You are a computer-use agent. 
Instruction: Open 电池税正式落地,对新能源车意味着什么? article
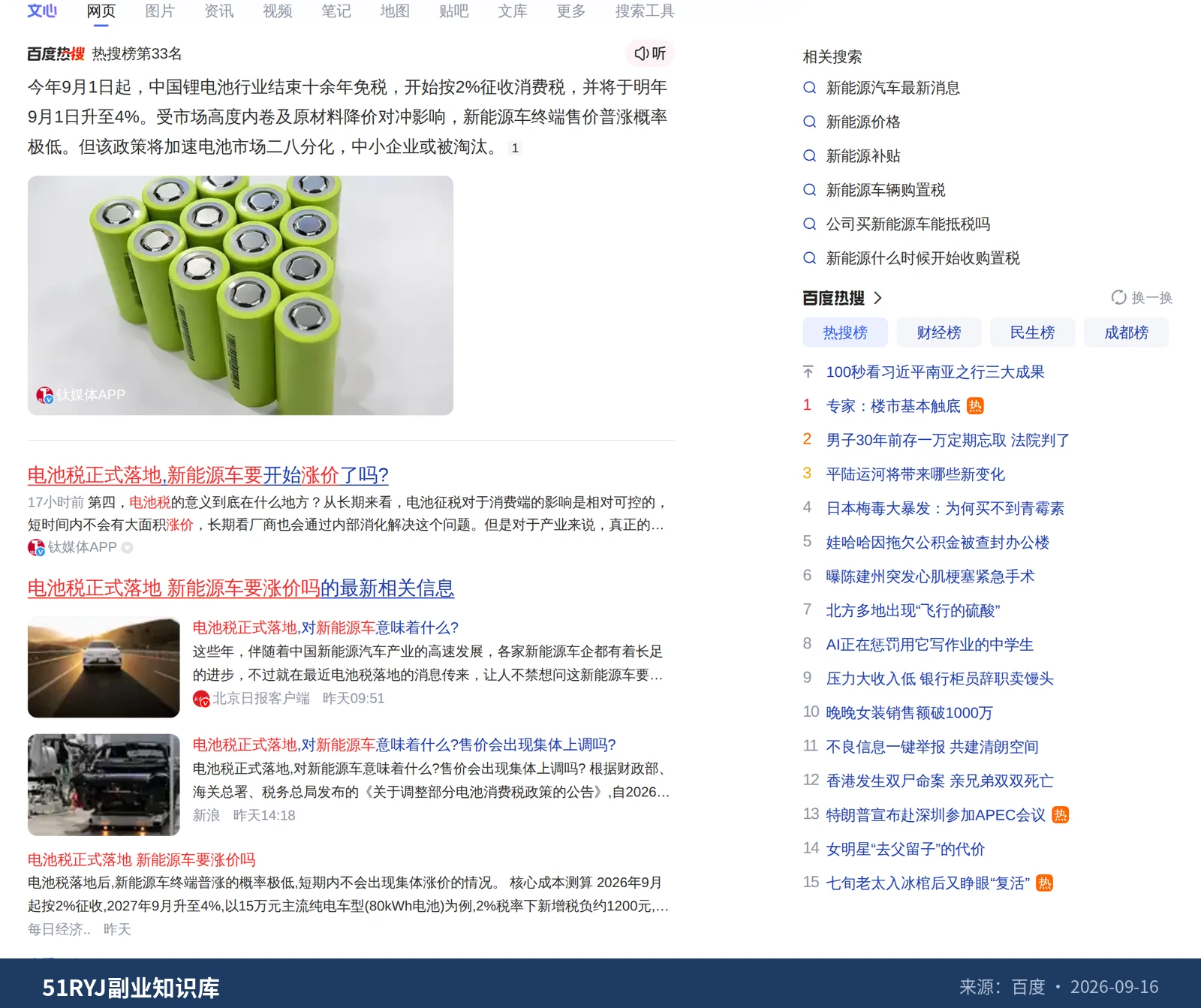[x=326, y=627]
